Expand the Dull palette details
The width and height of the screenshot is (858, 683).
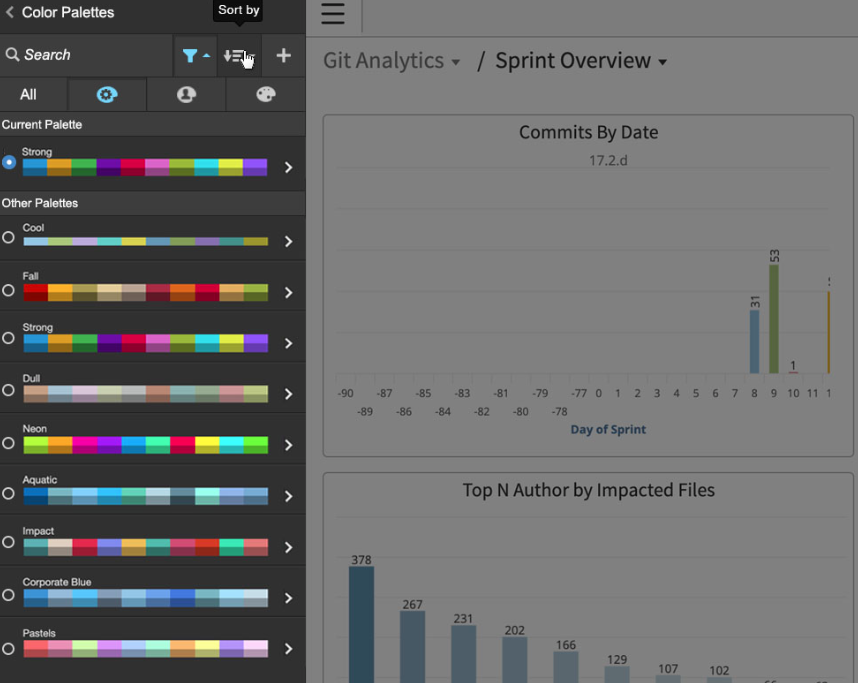(x=288, y=394)
